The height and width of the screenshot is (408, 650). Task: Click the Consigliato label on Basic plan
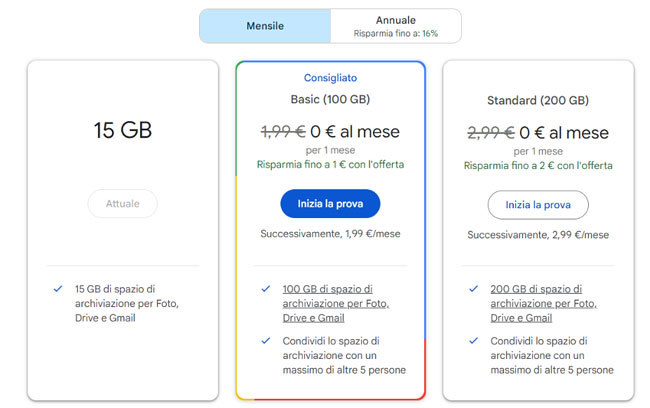[x=330, y=77]
